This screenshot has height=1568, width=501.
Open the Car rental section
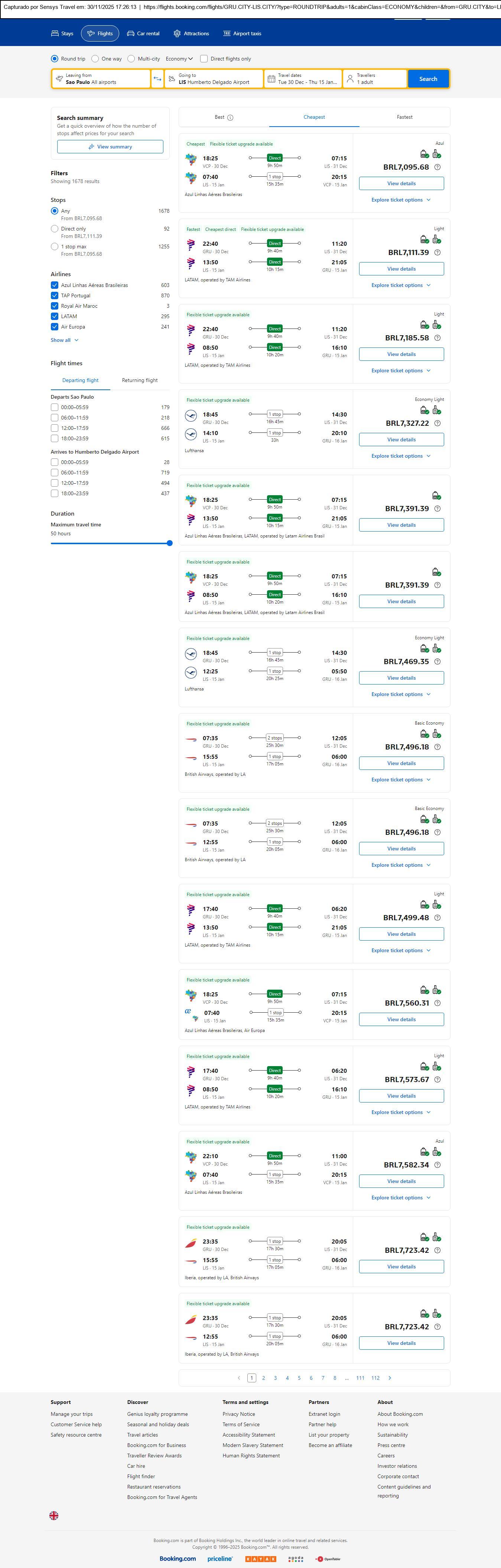point(143,33)
